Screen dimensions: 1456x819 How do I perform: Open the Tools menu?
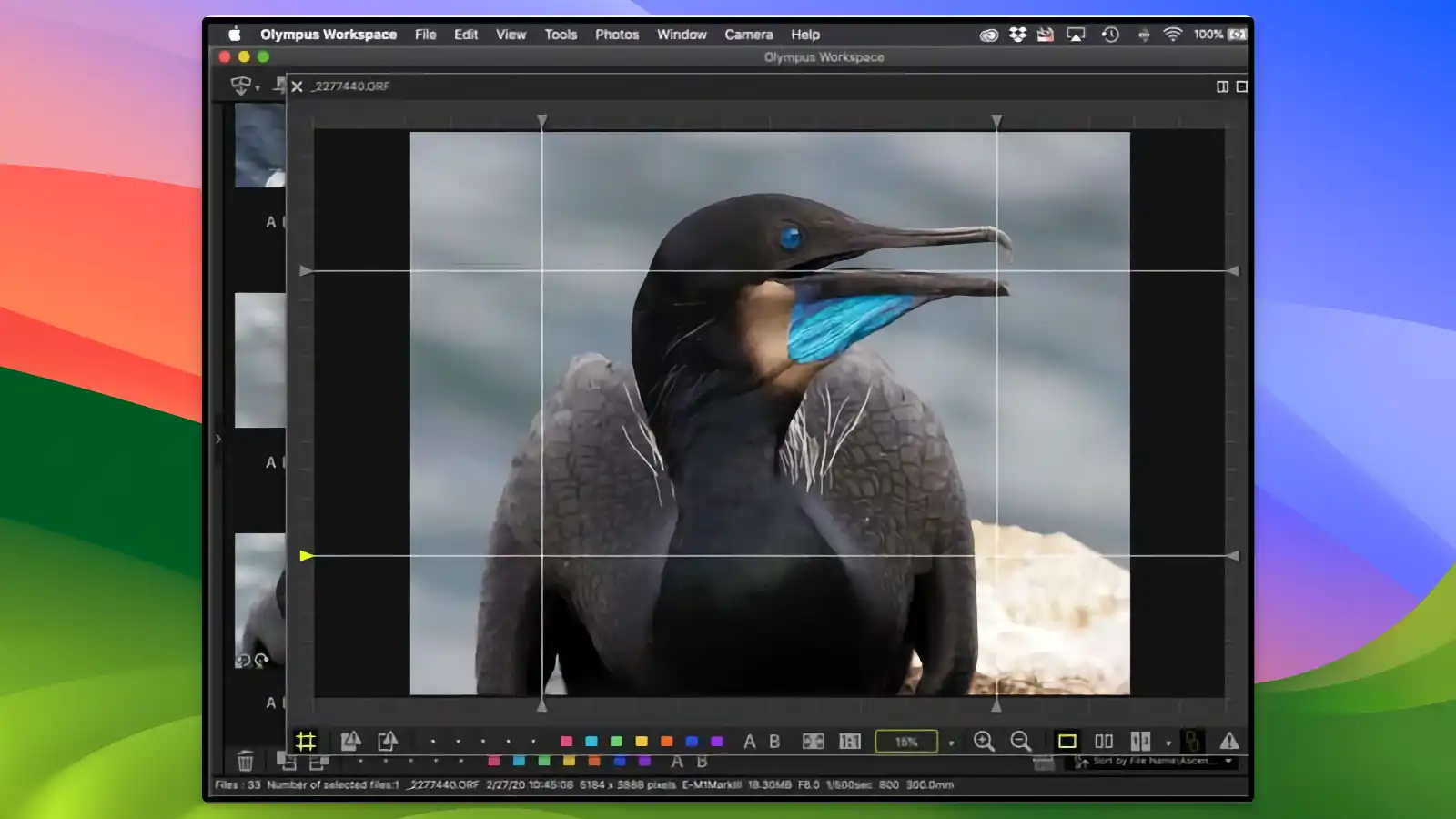click(560, 34)
